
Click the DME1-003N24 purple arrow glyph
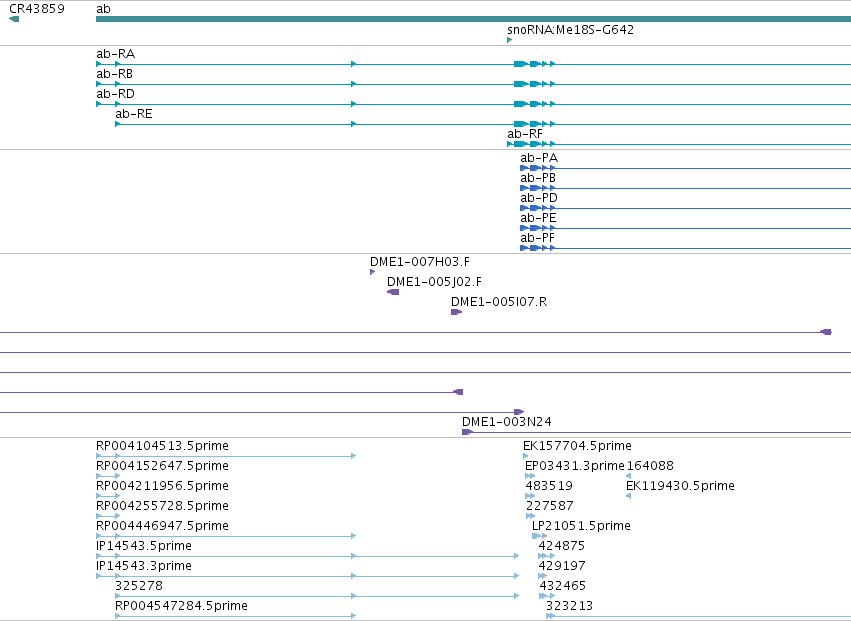467,432
